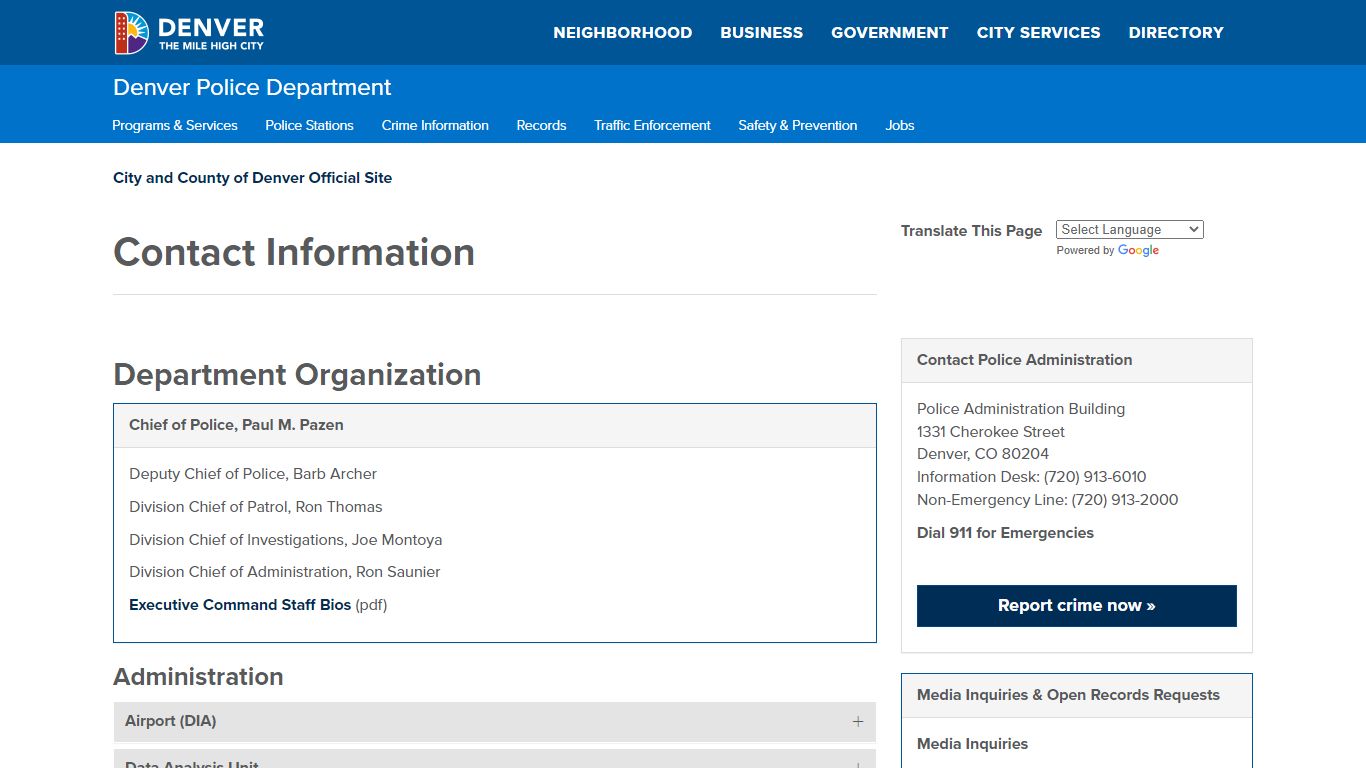Open Records section
This screenshot has height=768, width=1366.
tap(541, 125)
